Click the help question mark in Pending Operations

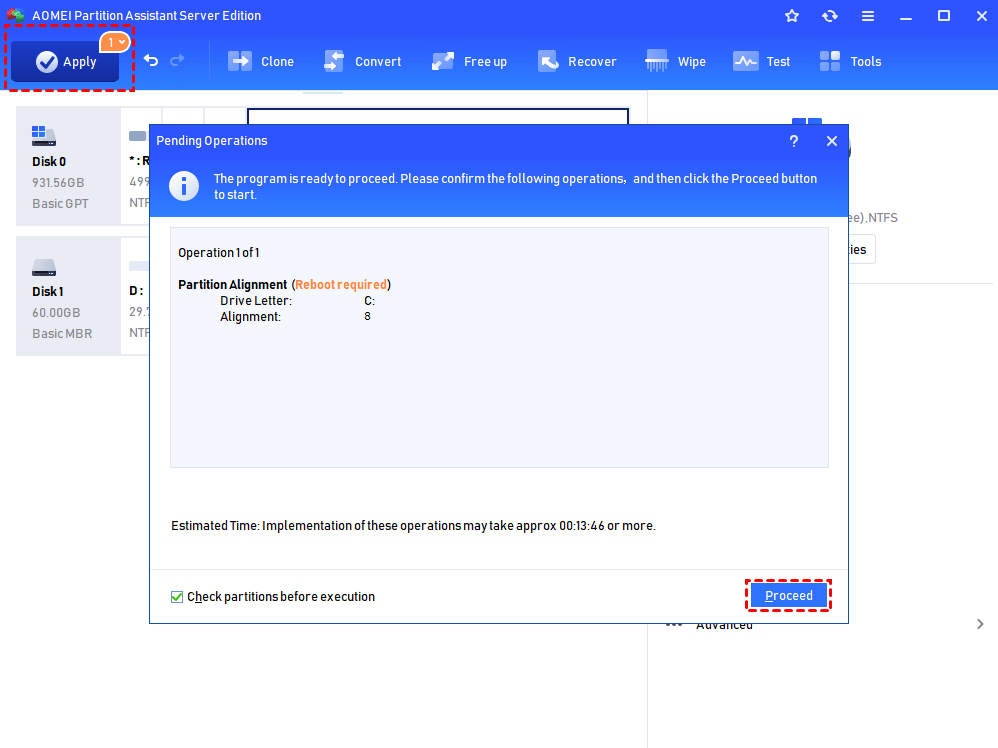tap(794, 141)
